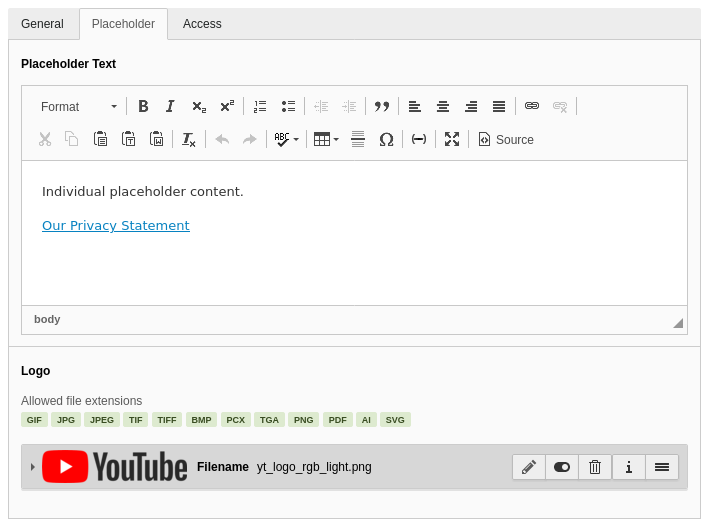Image resolution: width=709 pixels, height=526 pixels.
Task: Click the PNG extension tag
Action: [x=303, y=420]
